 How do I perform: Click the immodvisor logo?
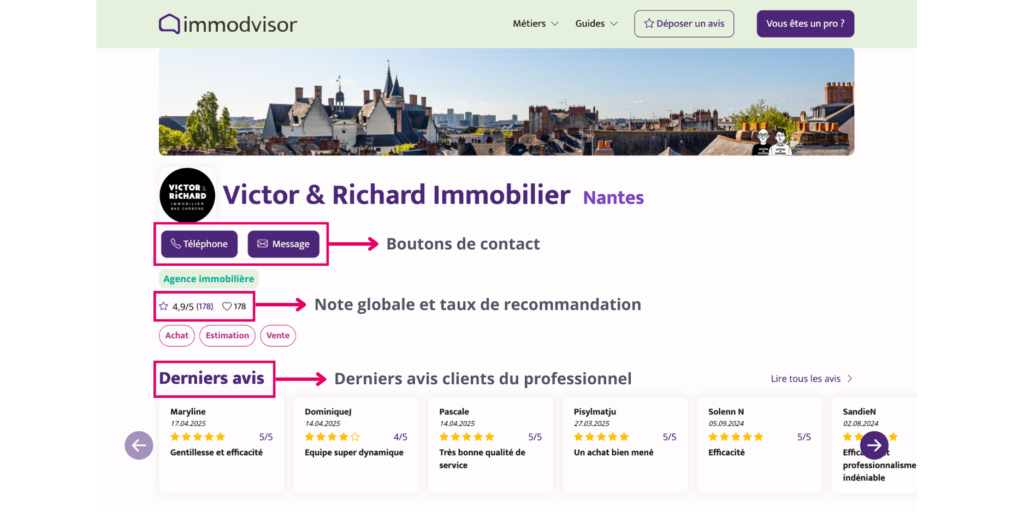click(x=227, y=24)
